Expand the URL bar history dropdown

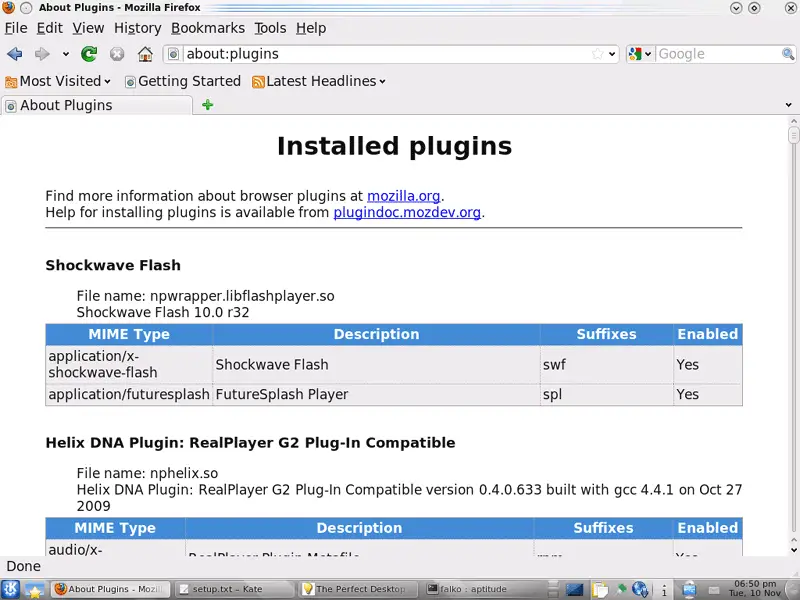[x=613, y=54]
